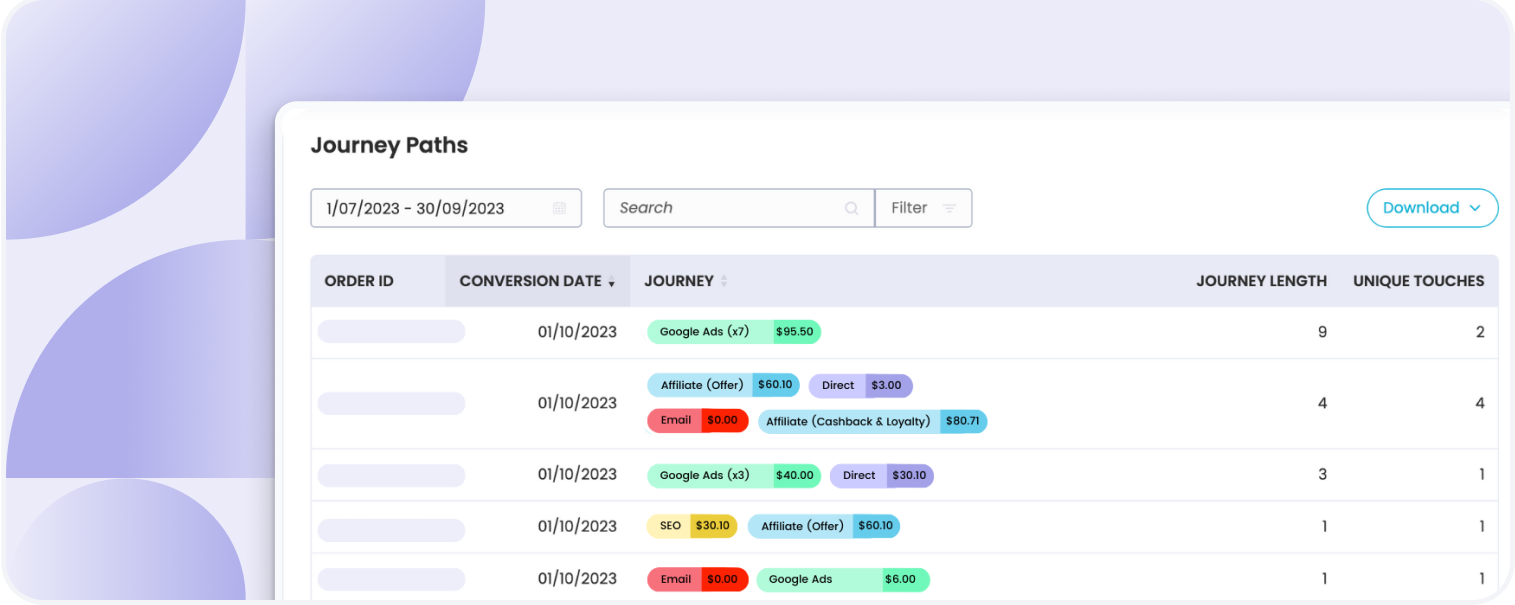1515x605 pixels.
Task: Click the Google Ads $6.00 tag
Action: (842, 579)
